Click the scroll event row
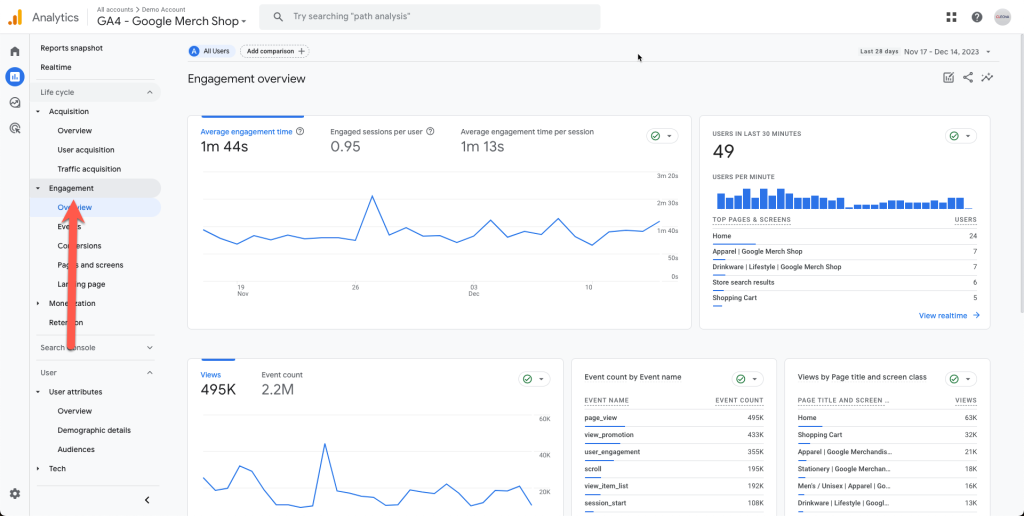1024x516 pixels. click(674, 469)
